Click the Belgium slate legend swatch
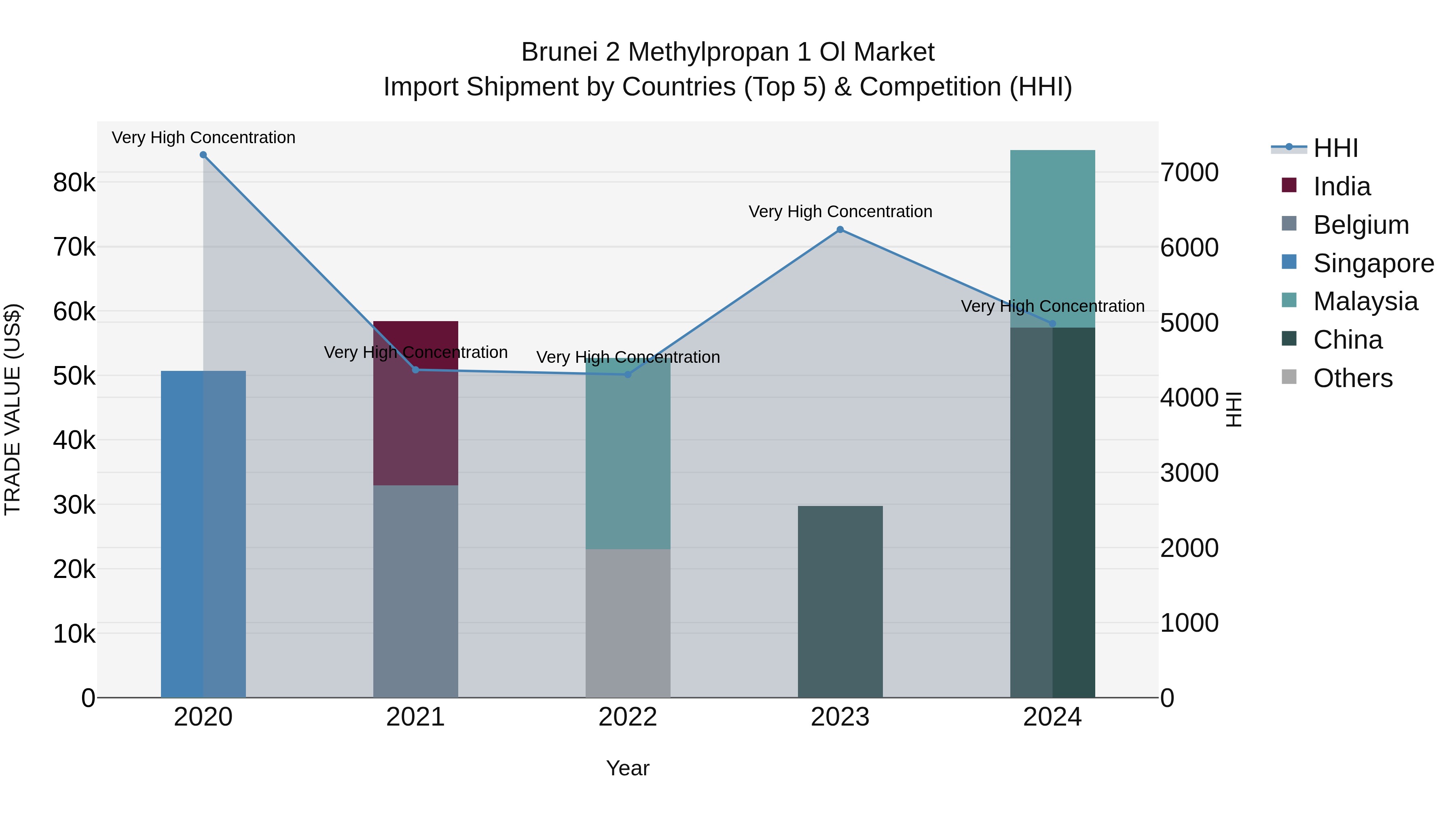The height and width of the screenshot is (819, 1456). point(1289,223)
